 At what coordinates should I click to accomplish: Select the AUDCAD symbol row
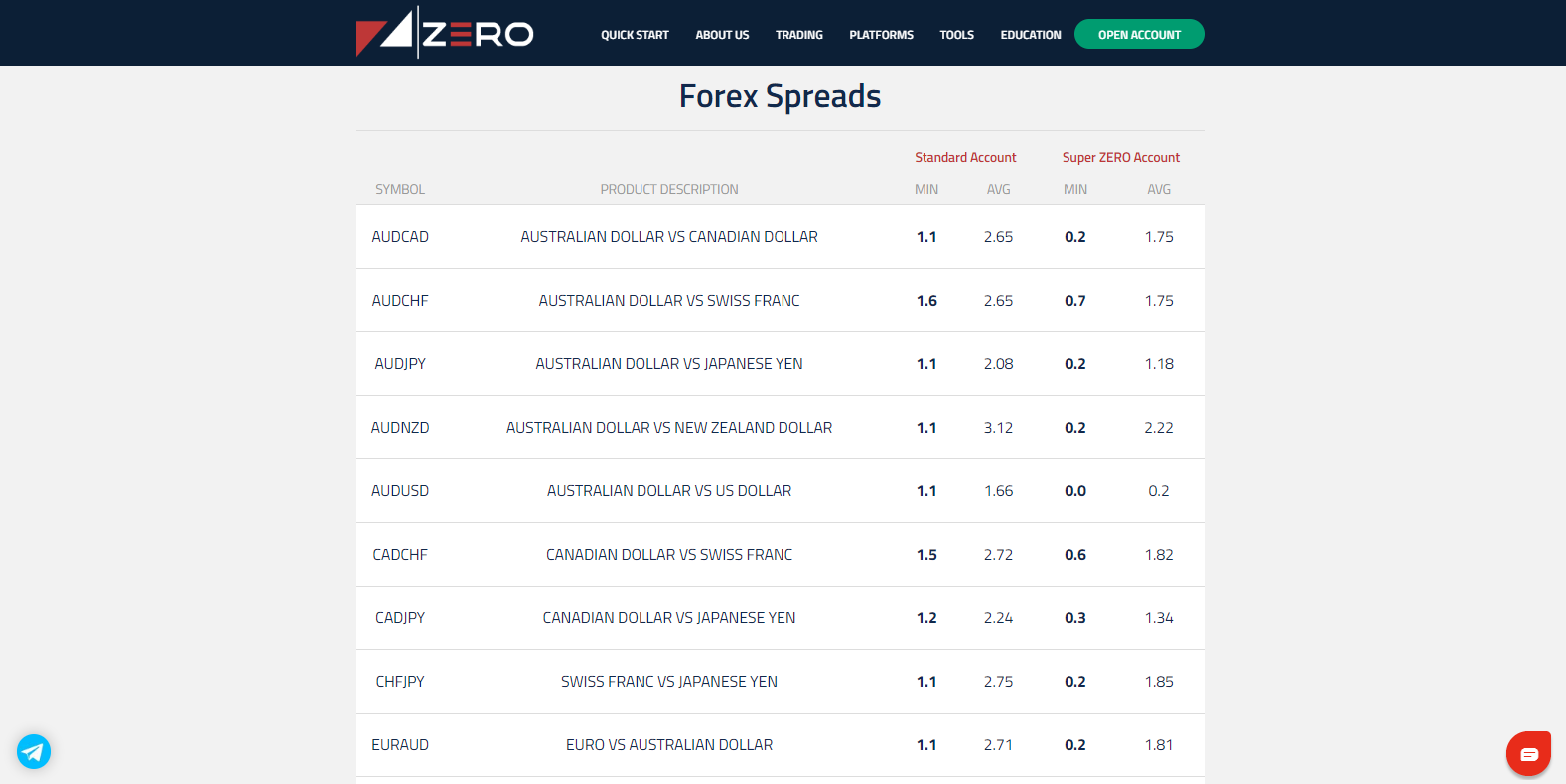tap(400, 237)
